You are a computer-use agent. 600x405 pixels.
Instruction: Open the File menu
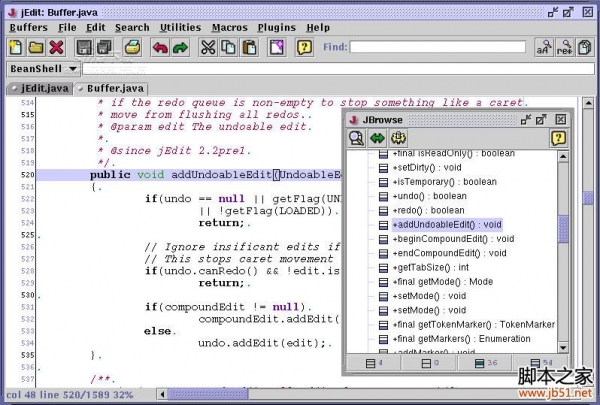pyautogui.click(x=67, y=28)
